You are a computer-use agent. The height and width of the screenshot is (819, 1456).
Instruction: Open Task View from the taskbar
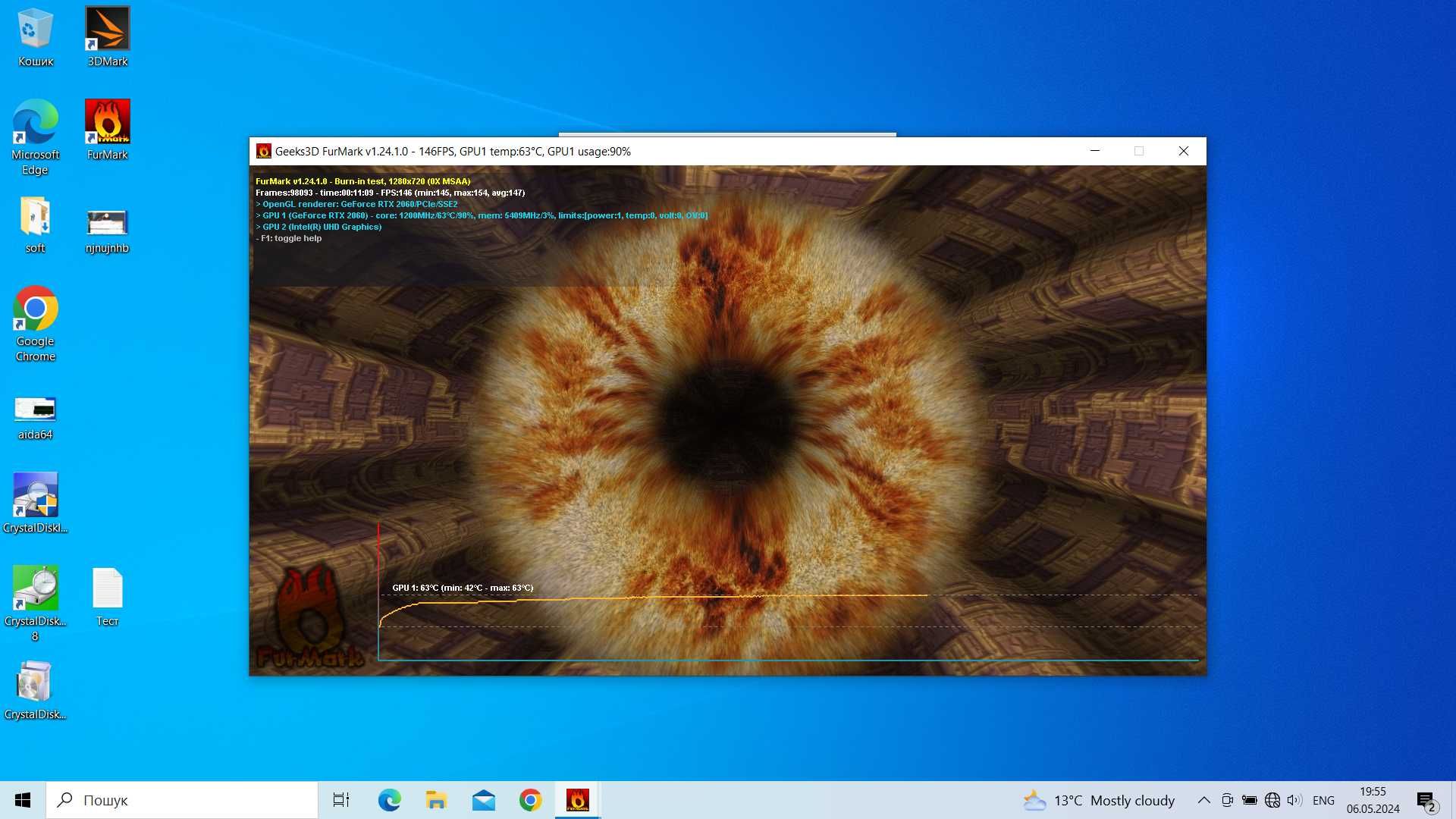[x=341, y=800]
